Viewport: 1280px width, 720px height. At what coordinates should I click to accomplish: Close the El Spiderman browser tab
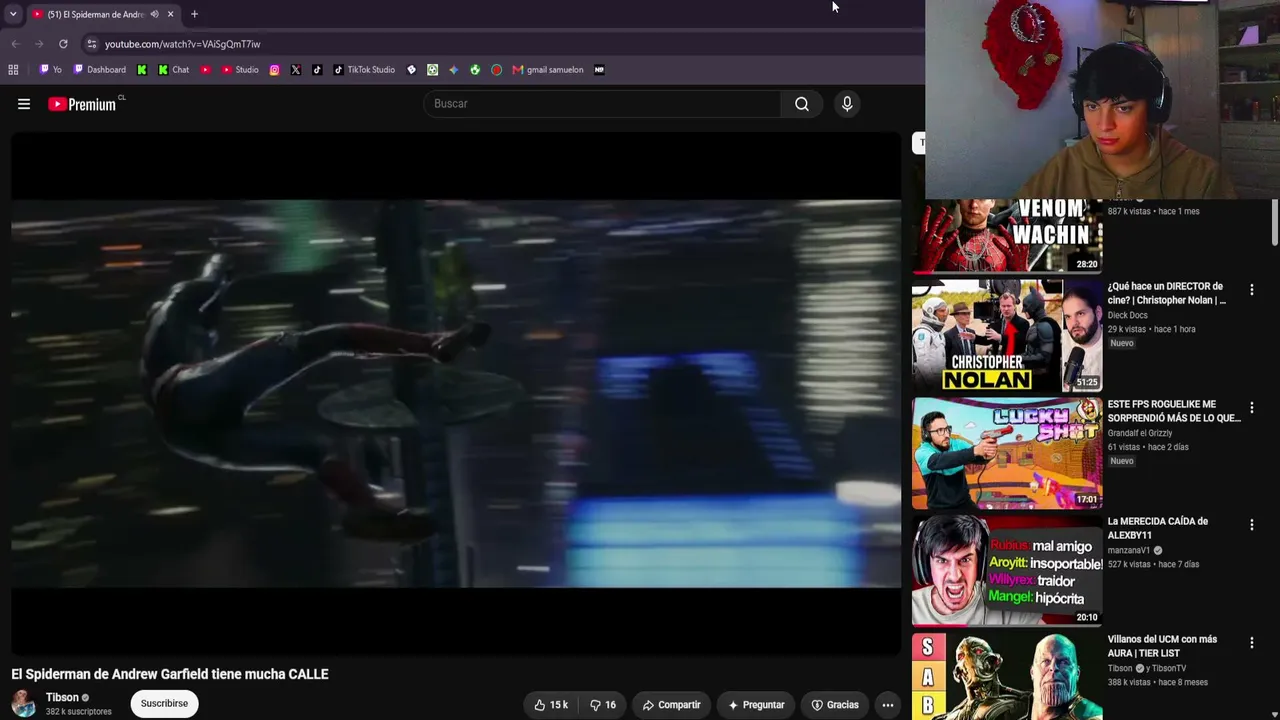[x=170, y=14]
